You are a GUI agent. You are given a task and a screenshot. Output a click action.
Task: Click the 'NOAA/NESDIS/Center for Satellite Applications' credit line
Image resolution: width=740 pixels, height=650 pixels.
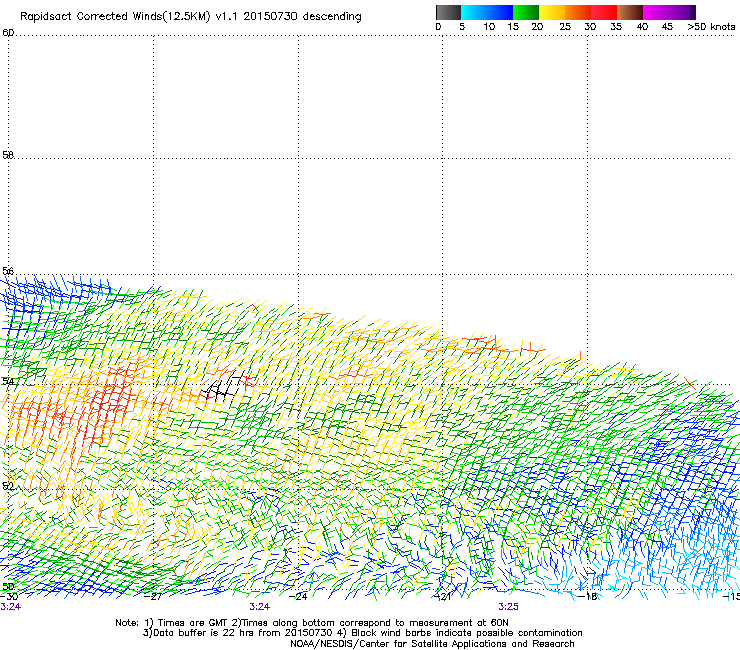[432, 644]
